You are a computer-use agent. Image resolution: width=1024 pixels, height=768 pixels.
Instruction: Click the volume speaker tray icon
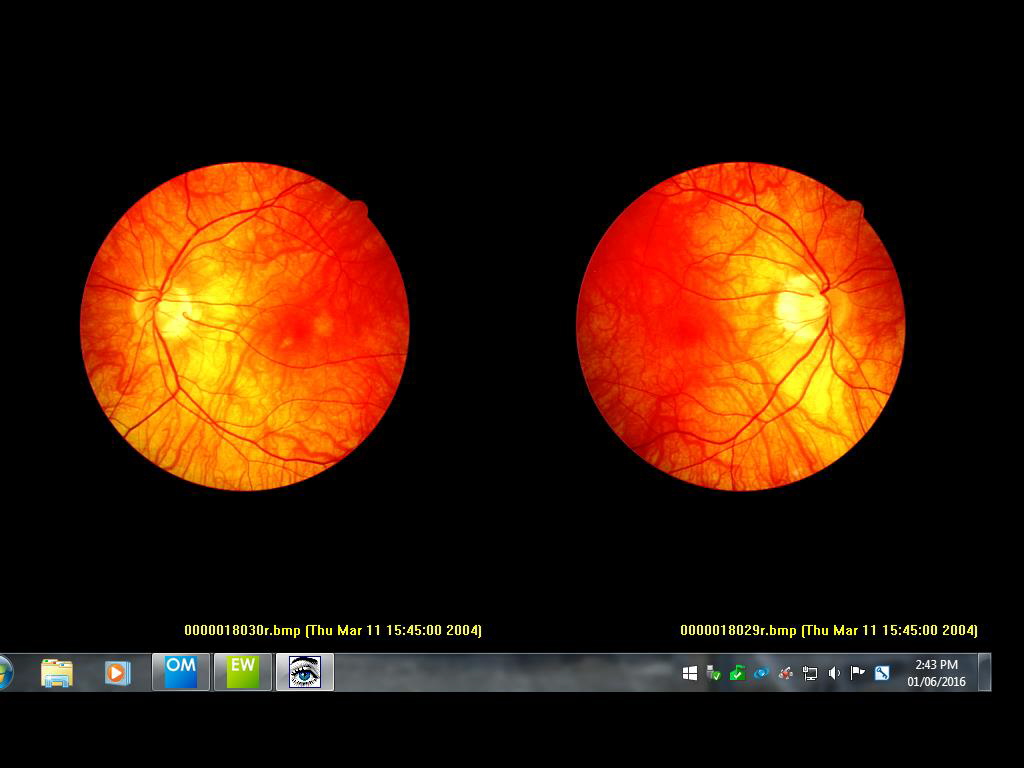pos(834,673)
